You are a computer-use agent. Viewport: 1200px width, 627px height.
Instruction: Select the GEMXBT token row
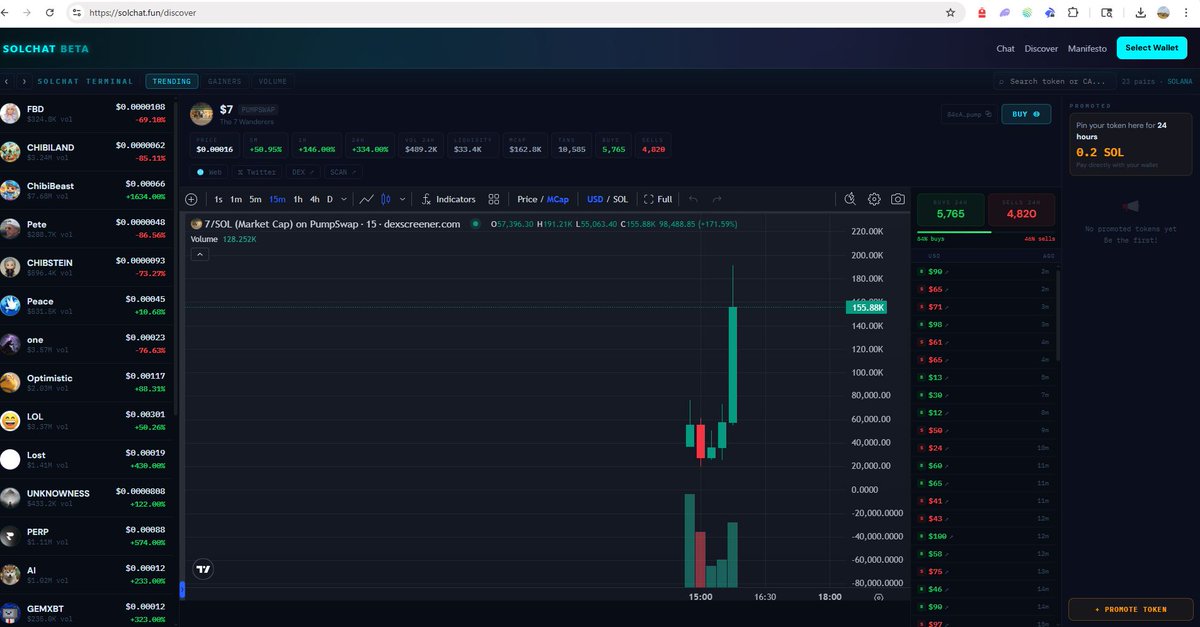tap(87, 612)
